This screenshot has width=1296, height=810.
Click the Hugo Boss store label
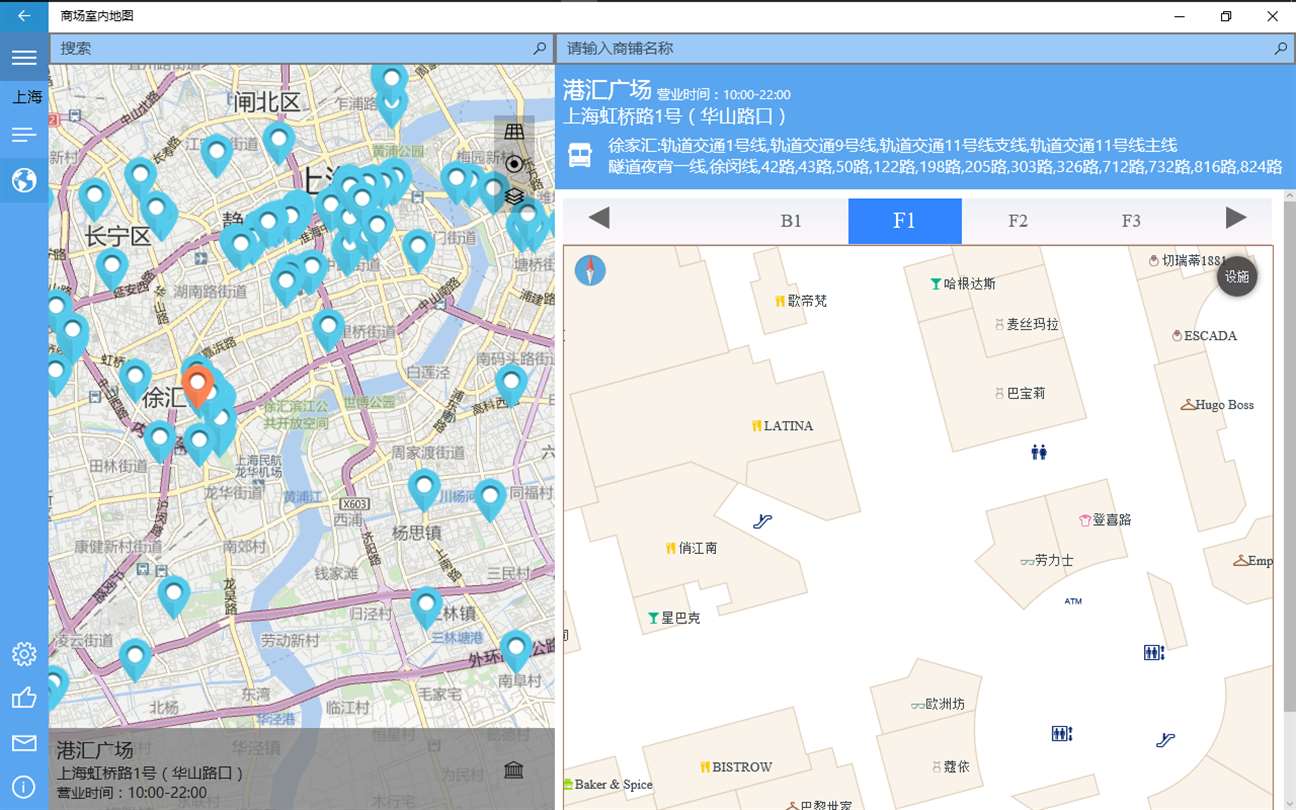1217,405
